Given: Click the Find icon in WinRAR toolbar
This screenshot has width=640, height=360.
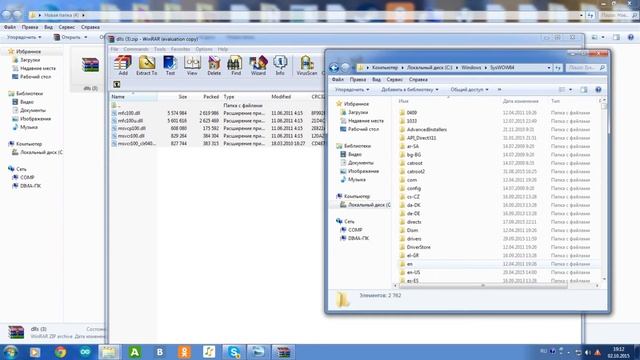Looking at the screenshot, I should (x=236, y=65).
